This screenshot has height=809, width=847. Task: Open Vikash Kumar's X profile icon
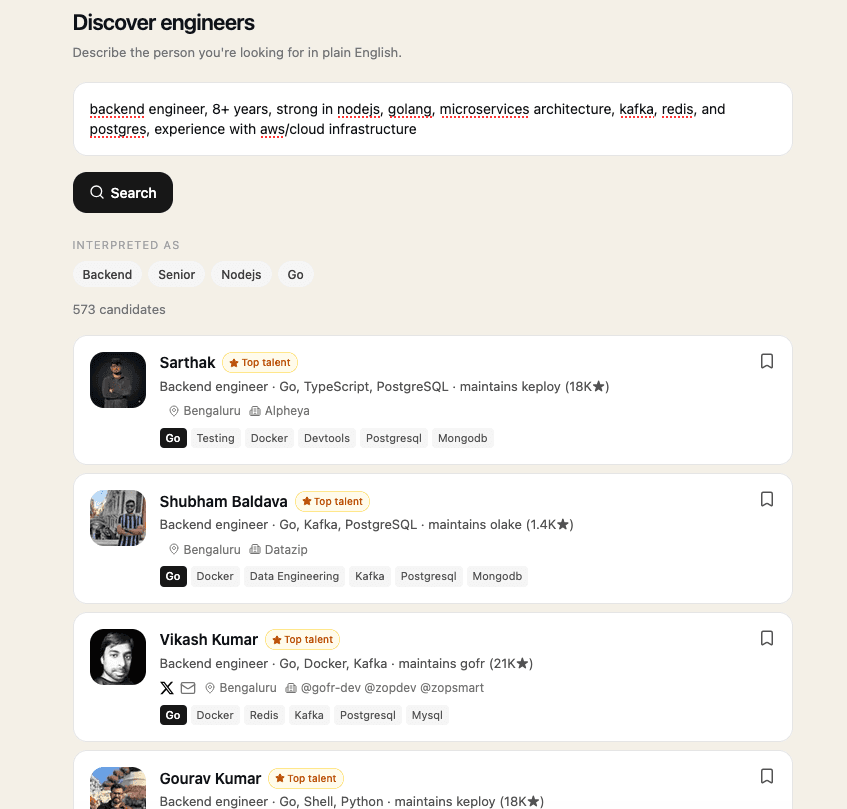pyautogui.click(x=167, y=688)
